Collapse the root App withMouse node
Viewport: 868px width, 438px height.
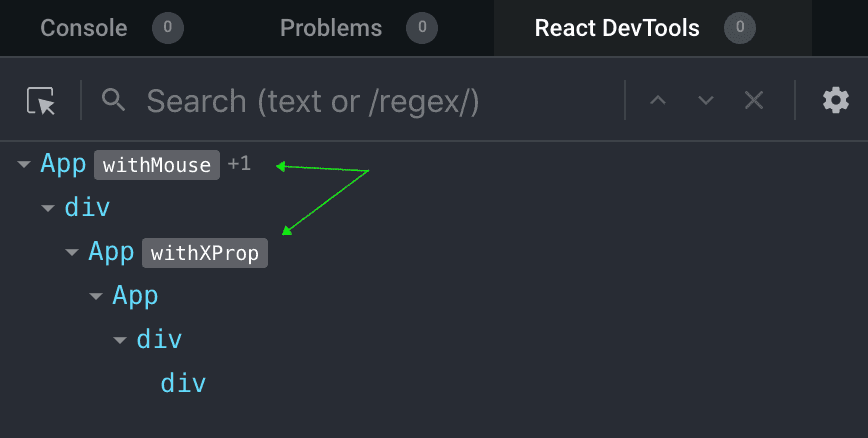click(x=24, y=165)
